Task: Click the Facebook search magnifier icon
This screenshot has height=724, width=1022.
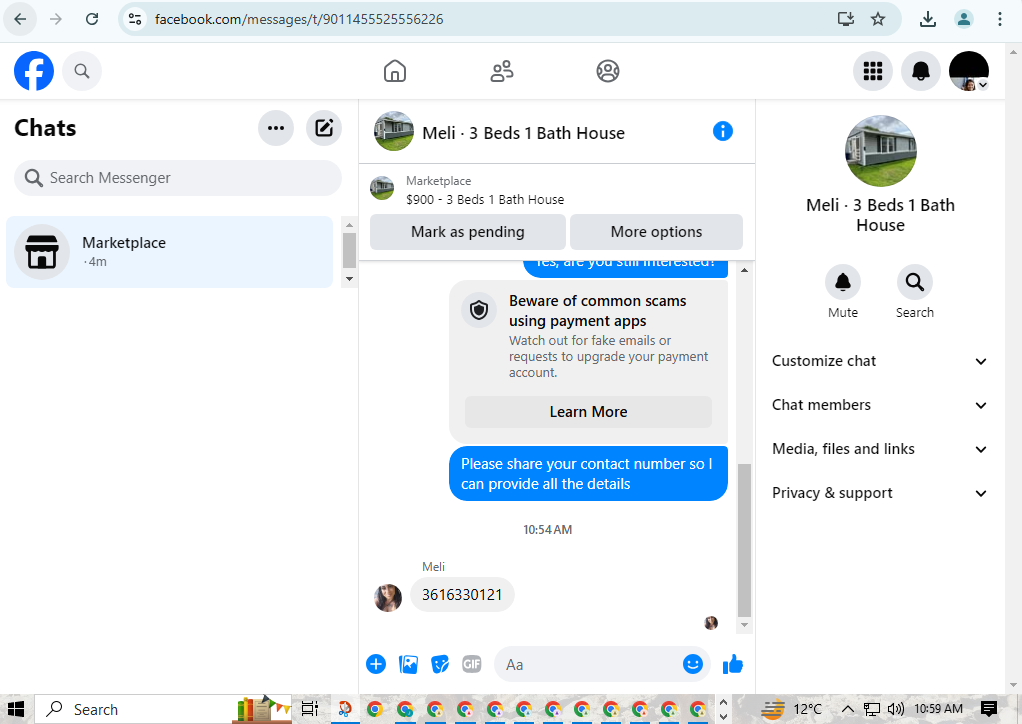Action: [x=81, y=71]
